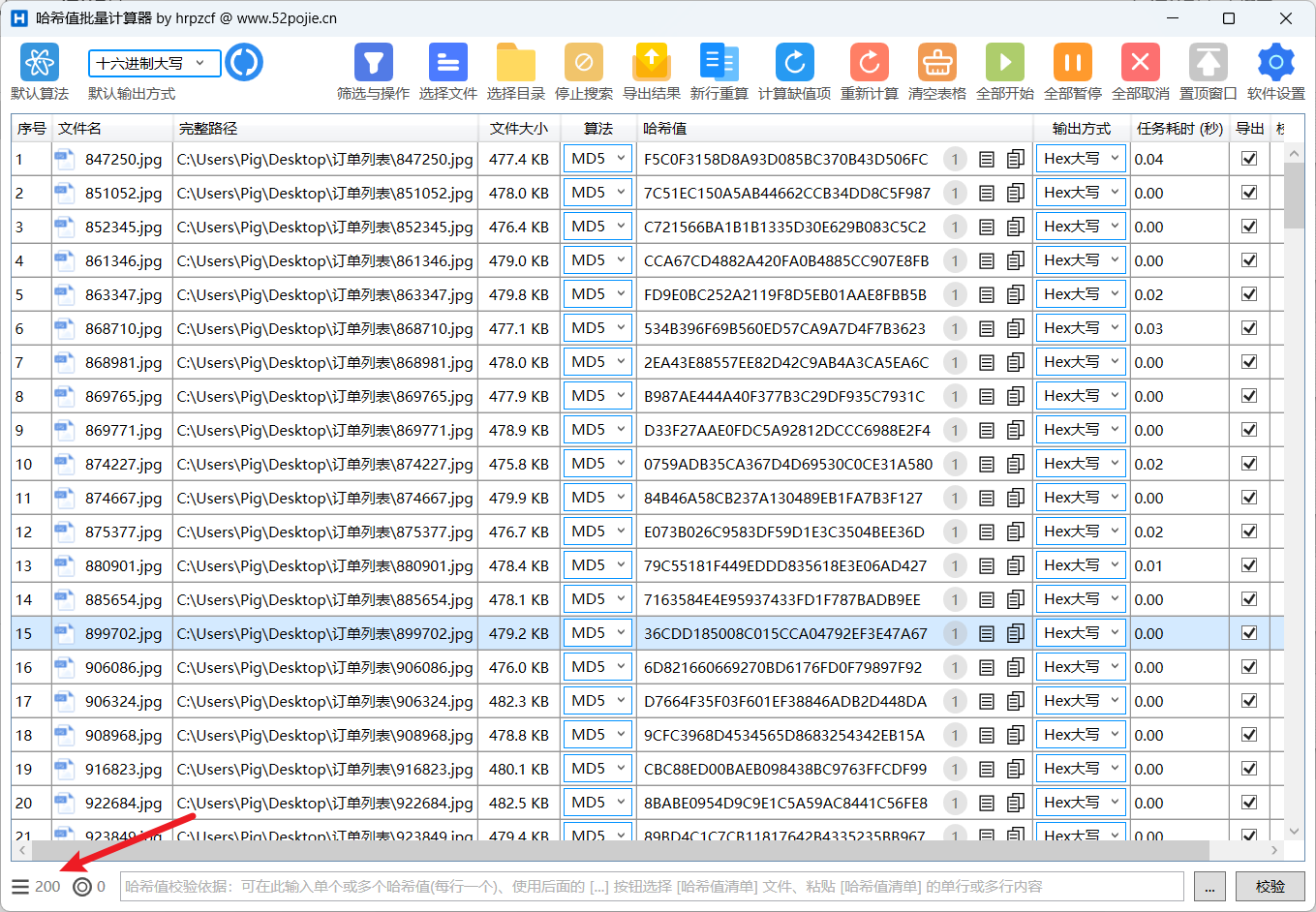
Task: Toggle export checkbox for 874227.jpg row
Action: click(1249, 464)
